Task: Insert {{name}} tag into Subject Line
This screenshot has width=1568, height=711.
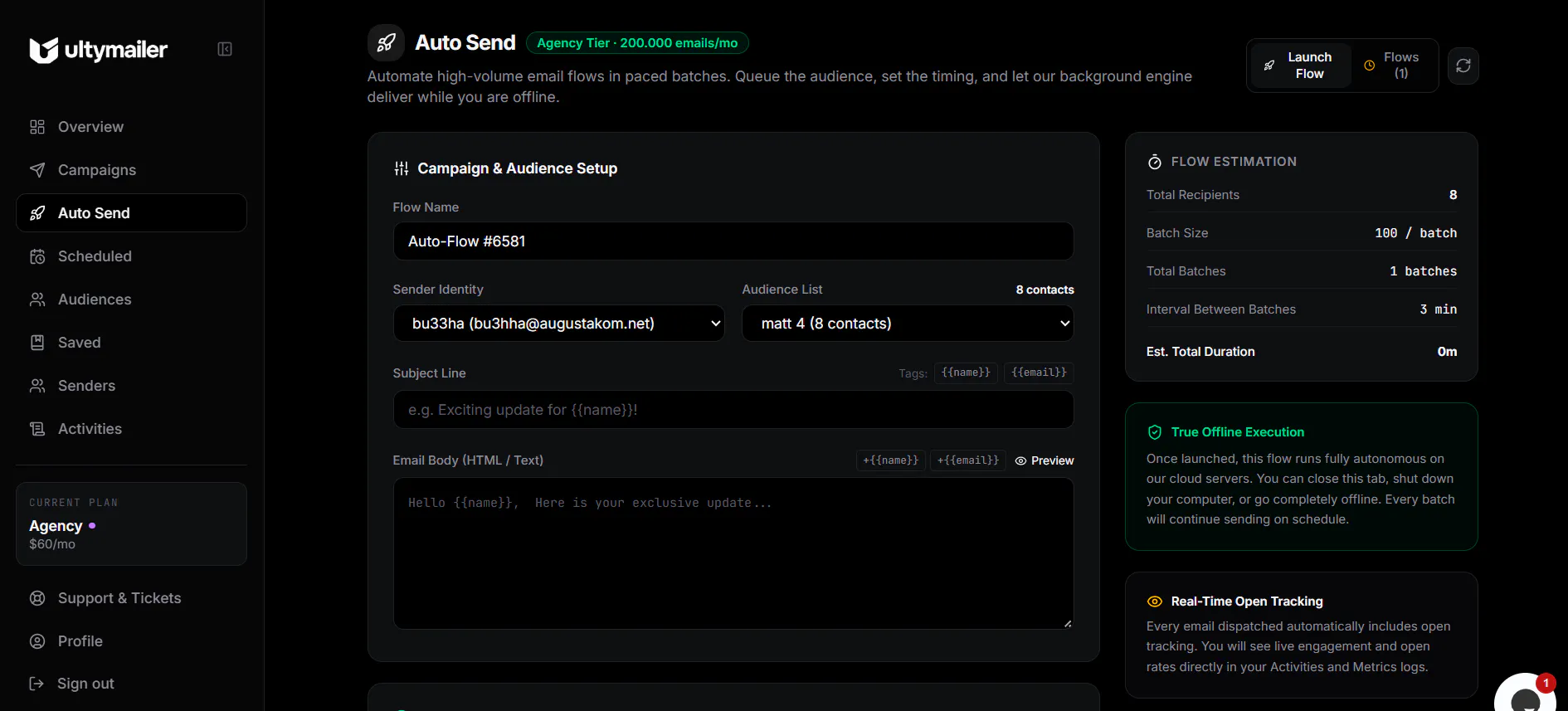Action: 966,373
